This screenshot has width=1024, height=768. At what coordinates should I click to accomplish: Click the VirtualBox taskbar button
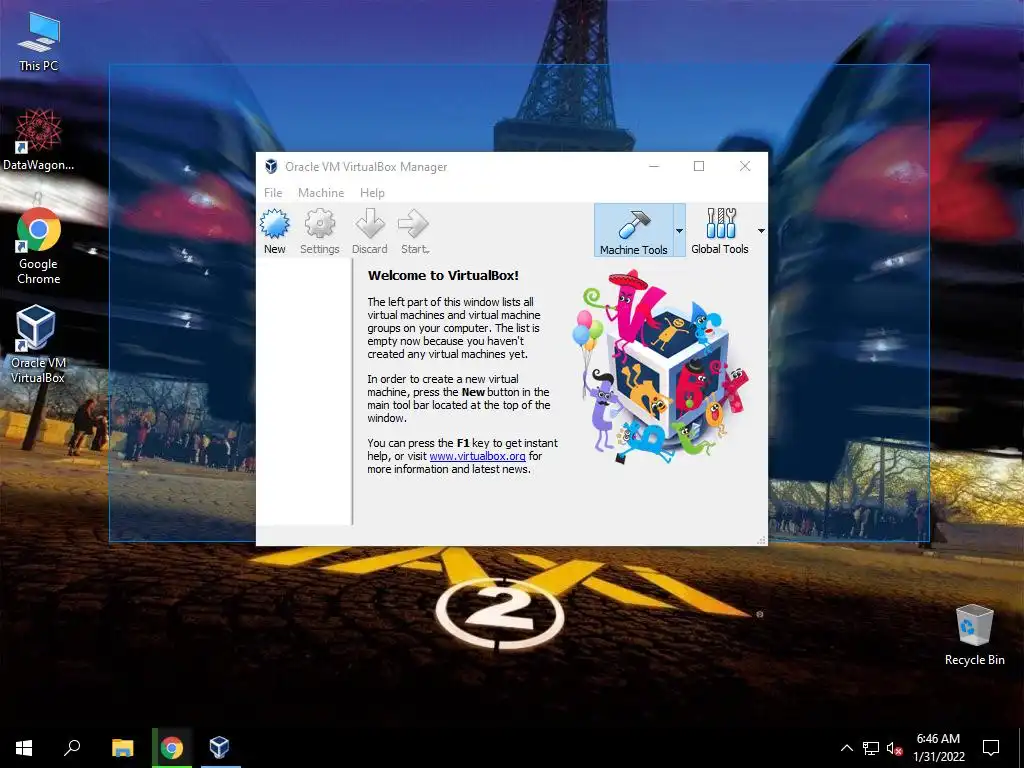coord(220,748)
